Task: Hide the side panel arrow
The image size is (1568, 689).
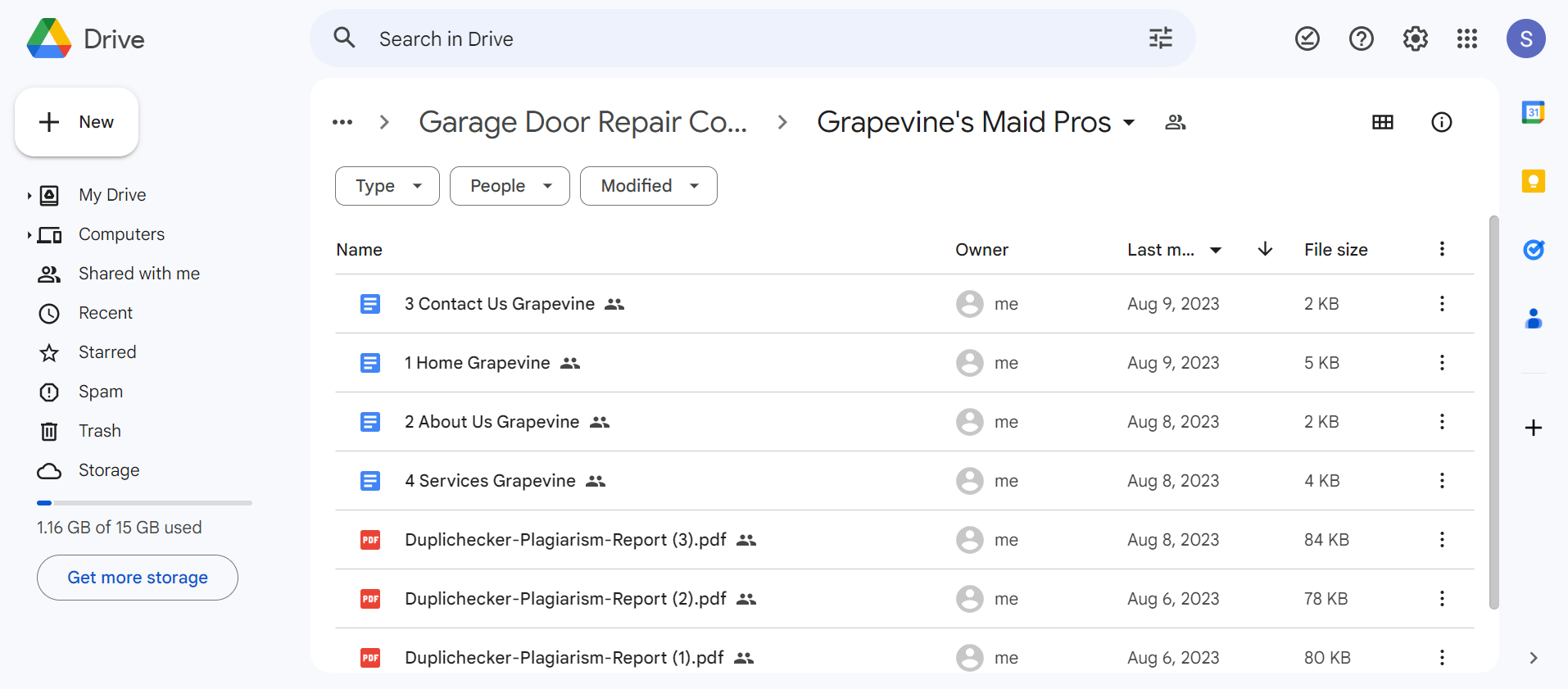Action: tap(1534, 658)
